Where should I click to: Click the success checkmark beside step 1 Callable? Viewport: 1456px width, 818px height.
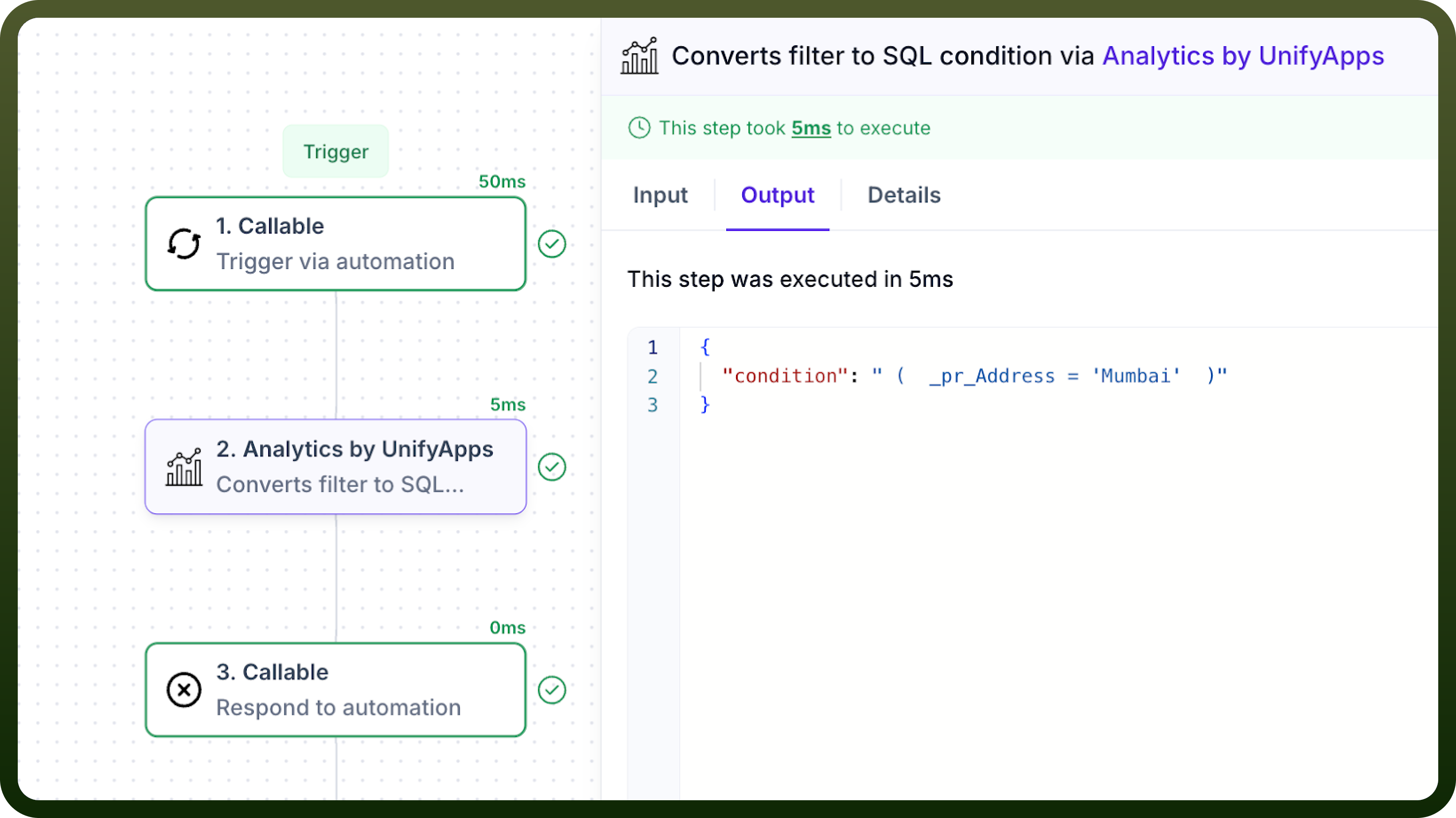[x=552, y=244]
